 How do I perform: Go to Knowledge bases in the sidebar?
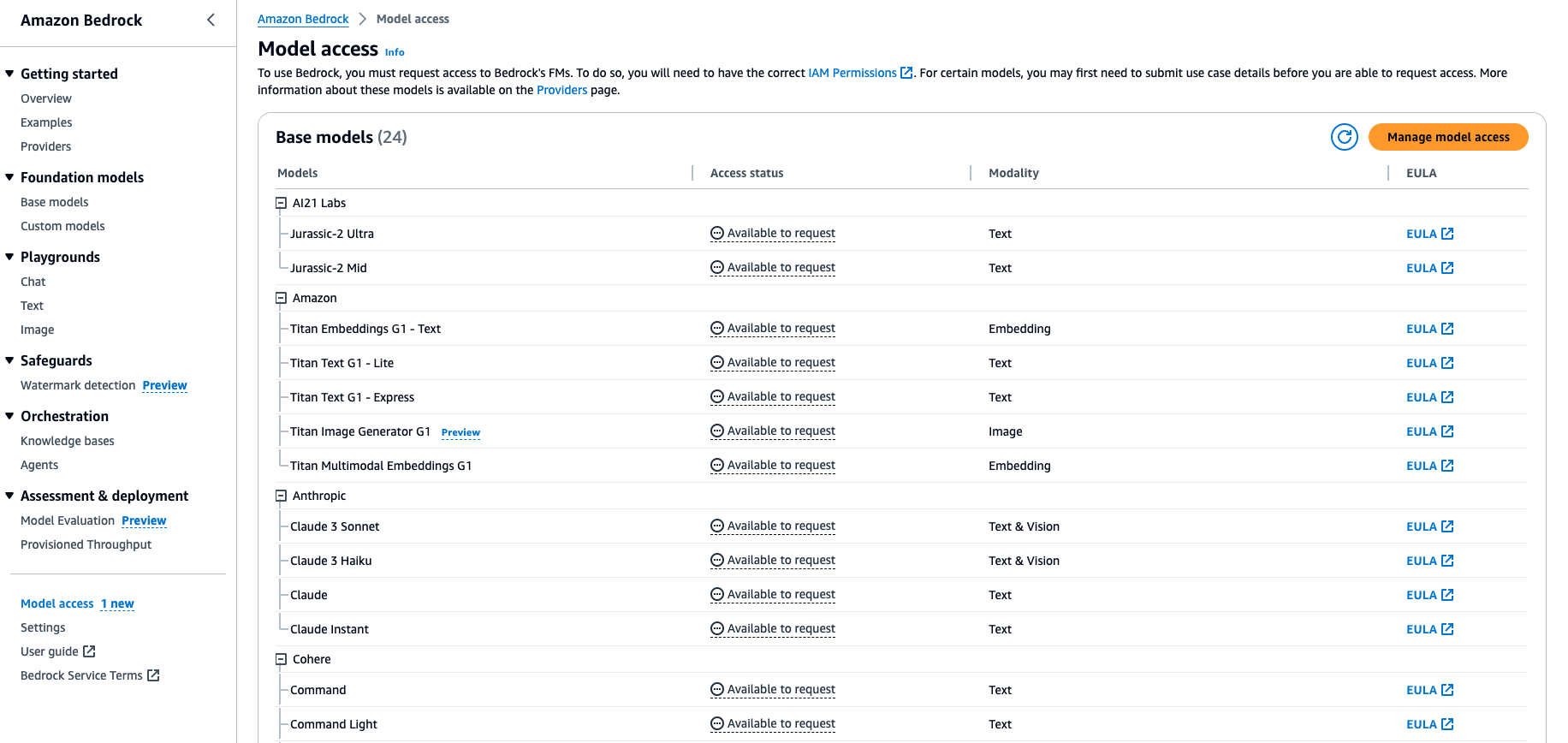(68, 441)
